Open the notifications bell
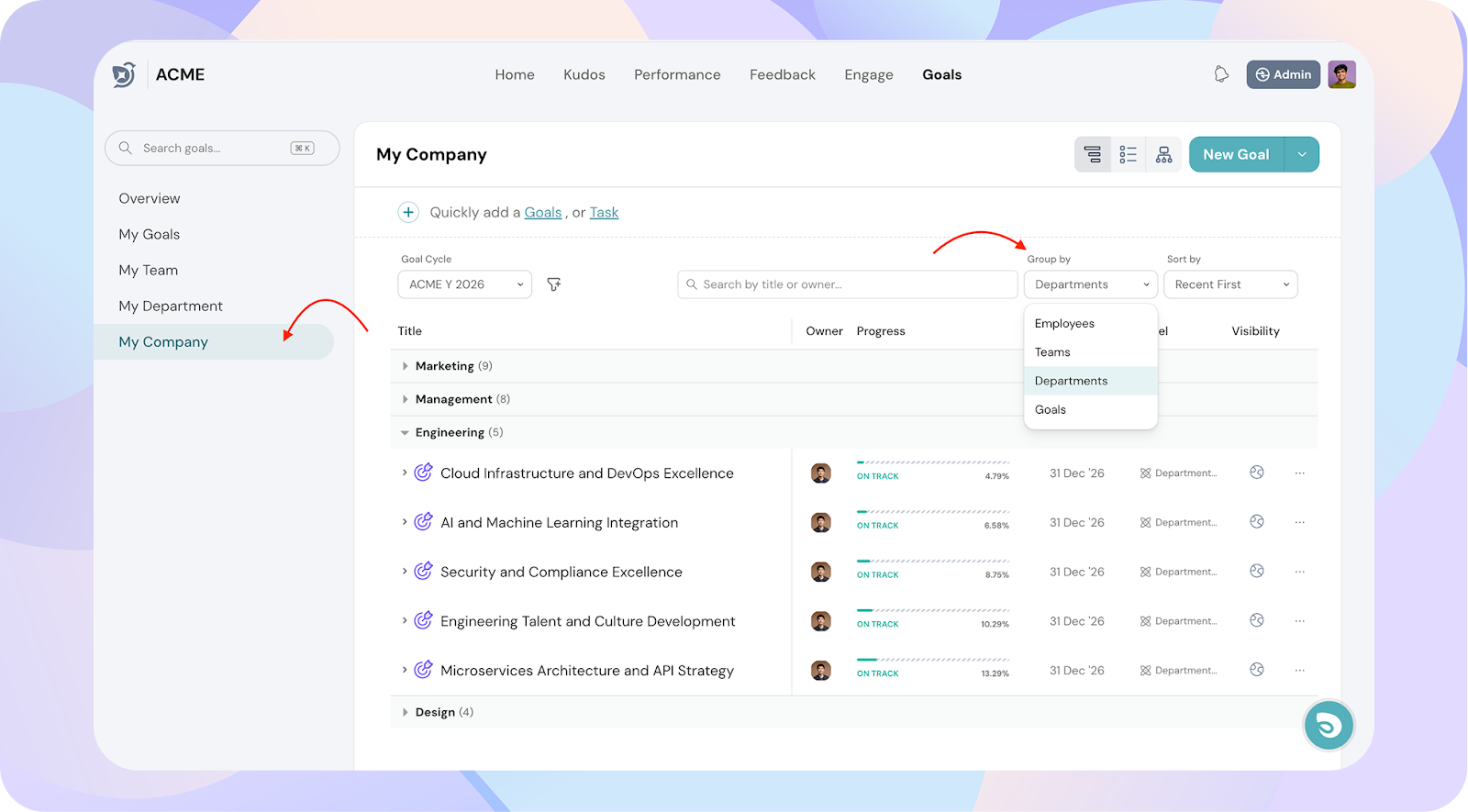The width and height of the screenshot is (1468, 812). [x=1221, y=74]
